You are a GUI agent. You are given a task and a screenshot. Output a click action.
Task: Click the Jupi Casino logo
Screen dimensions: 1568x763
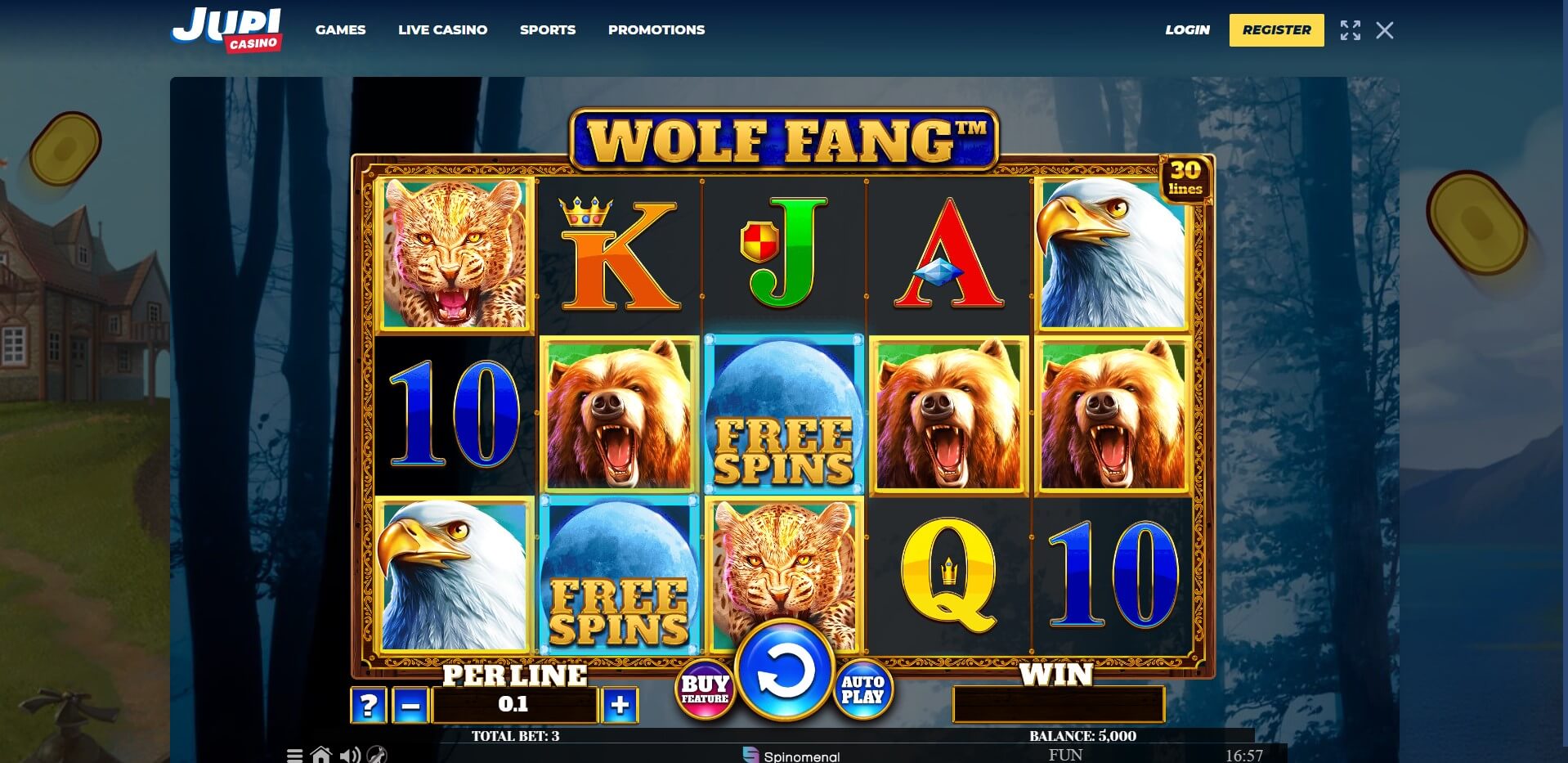pyautogui.click(x=227, y=29)
